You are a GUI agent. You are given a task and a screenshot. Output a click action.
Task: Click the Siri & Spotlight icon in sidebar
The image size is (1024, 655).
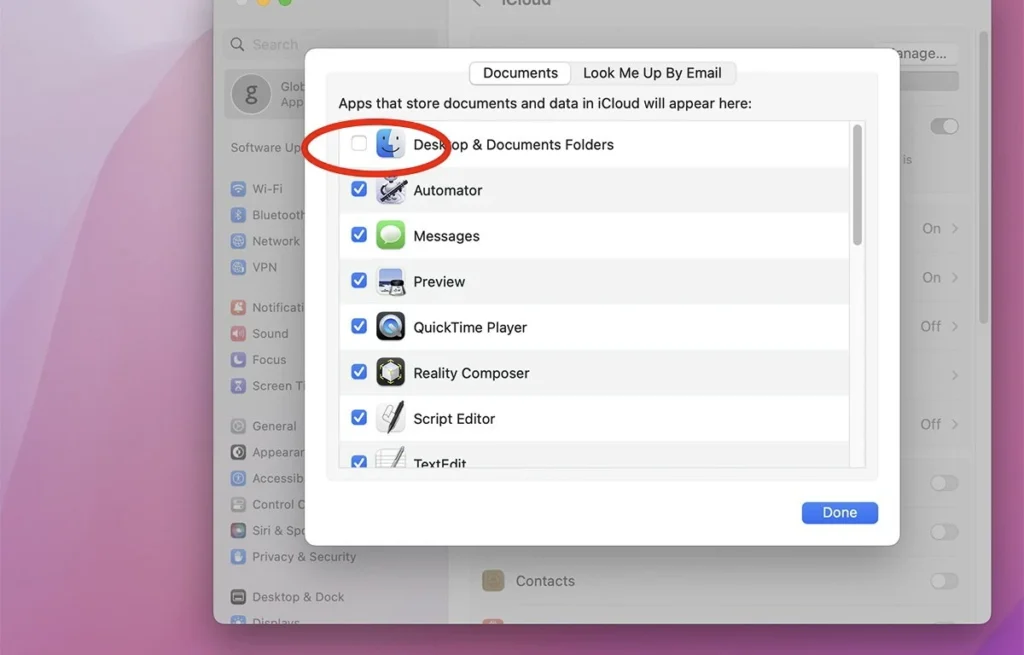238,530
